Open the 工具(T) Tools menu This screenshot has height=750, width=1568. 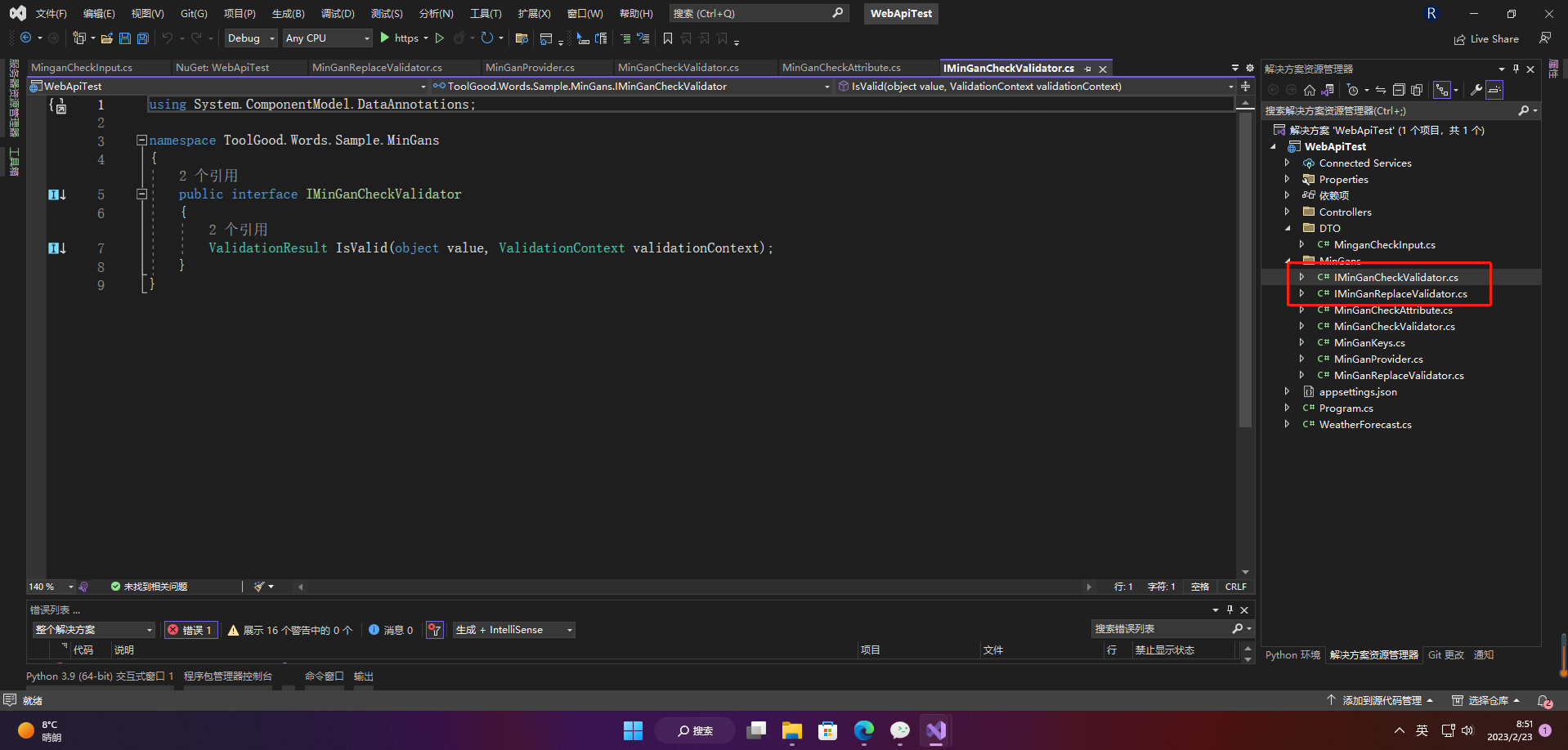(x=486, y=14)
